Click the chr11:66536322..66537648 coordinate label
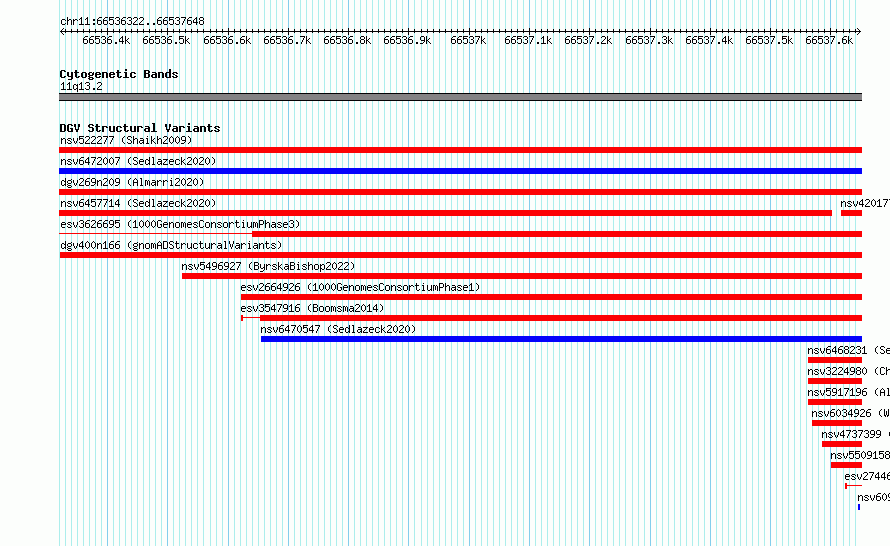This screenshot has height=546, width=890. click(x=132, y=21)
